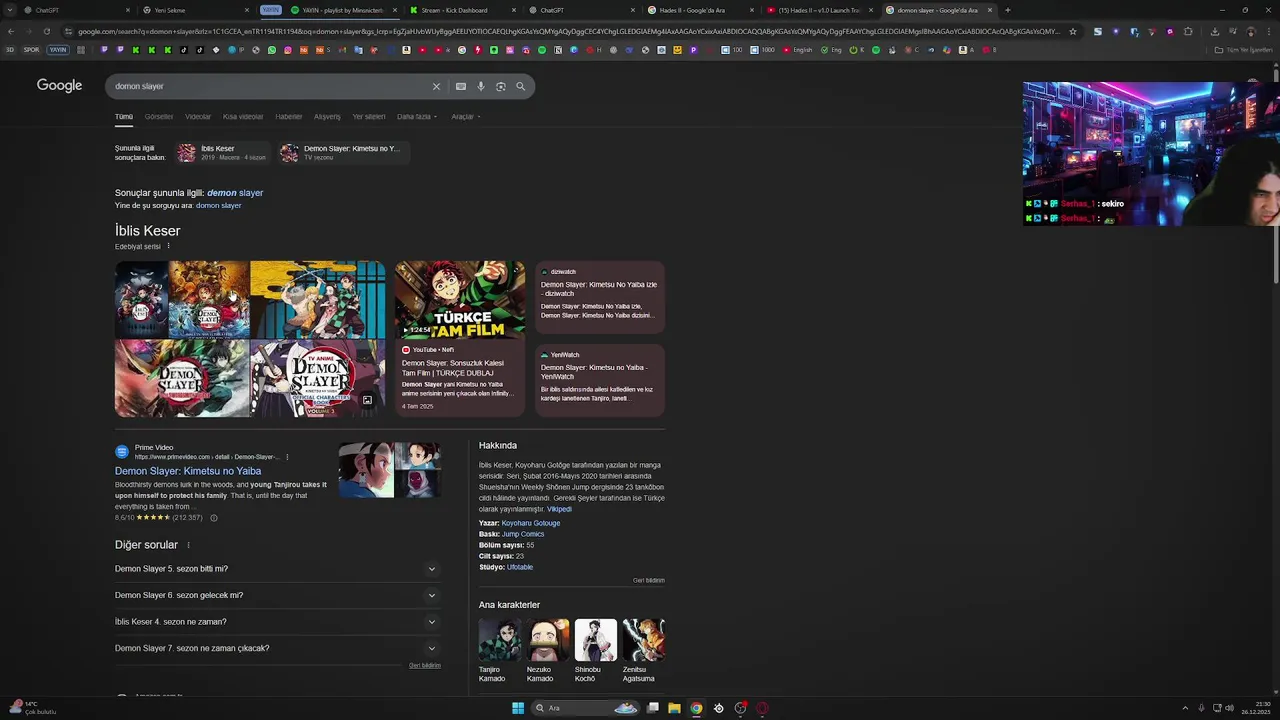The width and height of the screenshot is (1280, 720).
Task: Select the İblis Keser chip
Action: (x=222, y=152)
